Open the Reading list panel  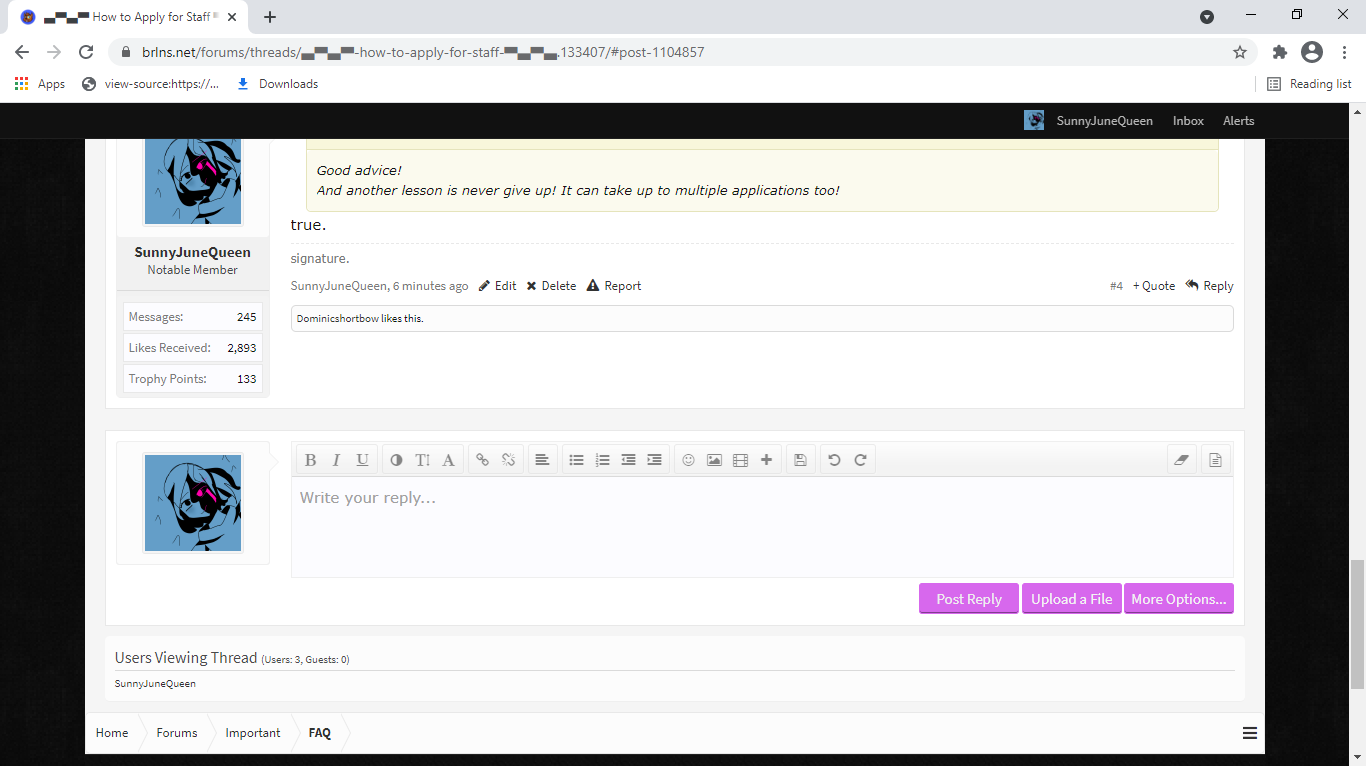tap(1309, 84)
